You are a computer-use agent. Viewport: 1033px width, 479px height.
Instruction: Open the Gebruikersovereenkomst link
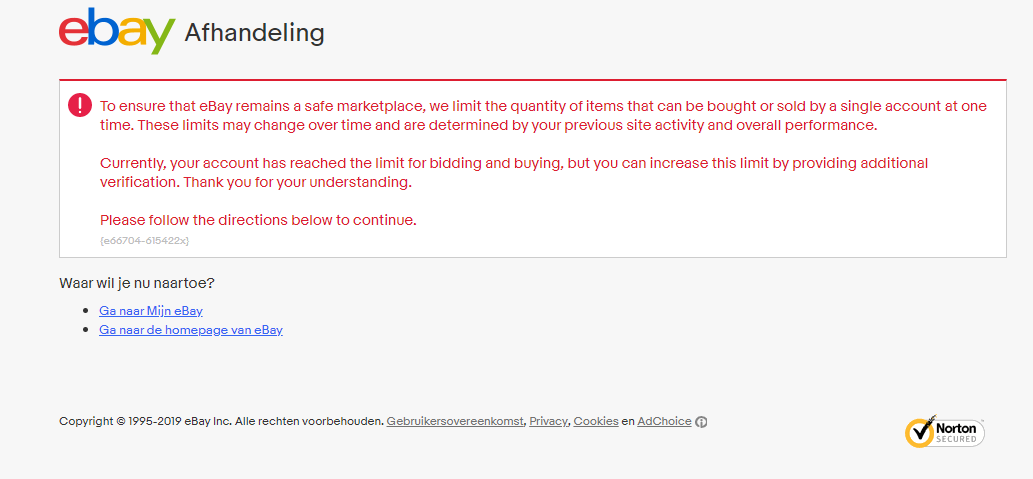[455, 421]
